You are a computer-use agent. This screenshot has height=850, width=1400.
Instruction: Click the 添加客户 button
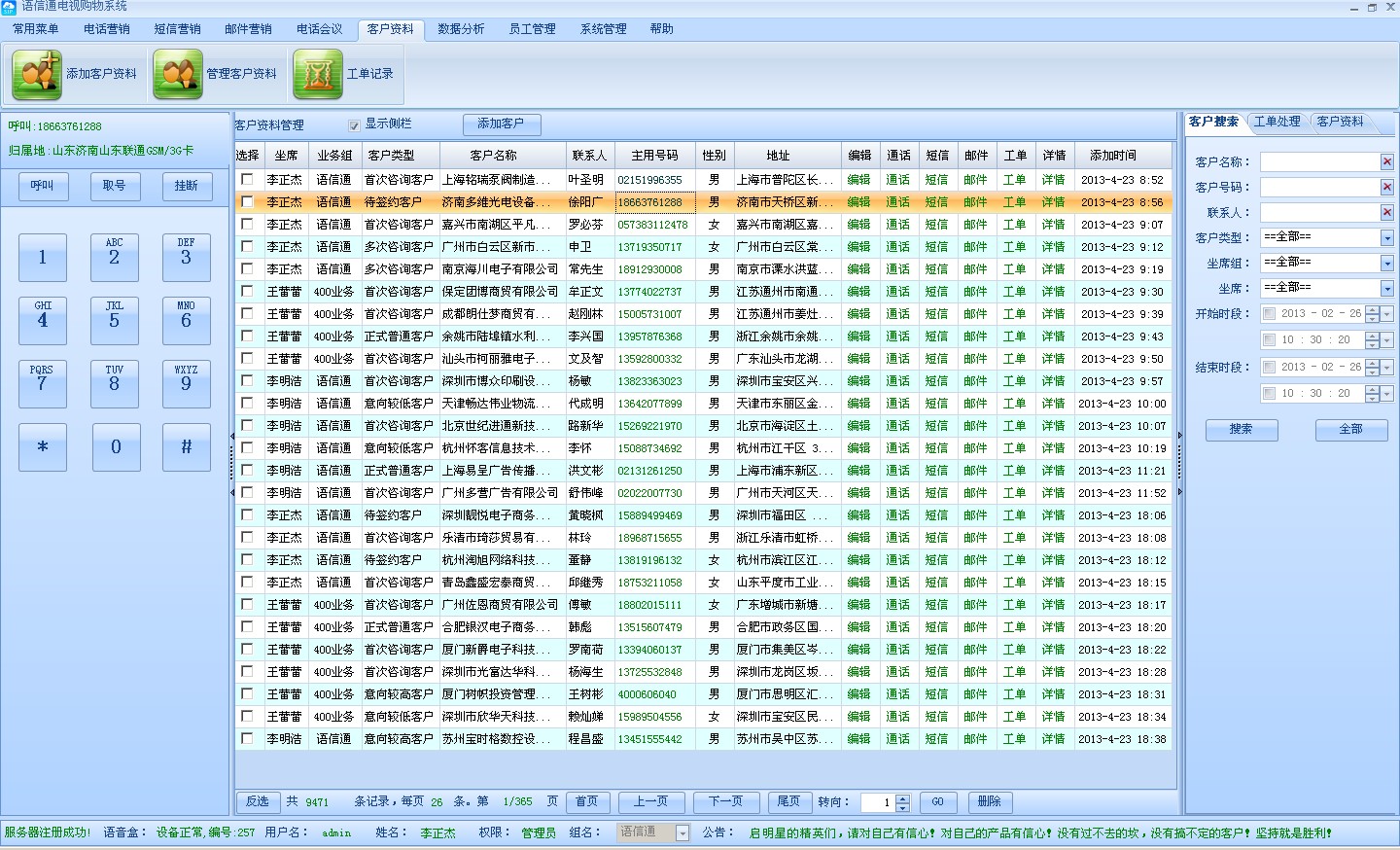(x=501, y=124)
